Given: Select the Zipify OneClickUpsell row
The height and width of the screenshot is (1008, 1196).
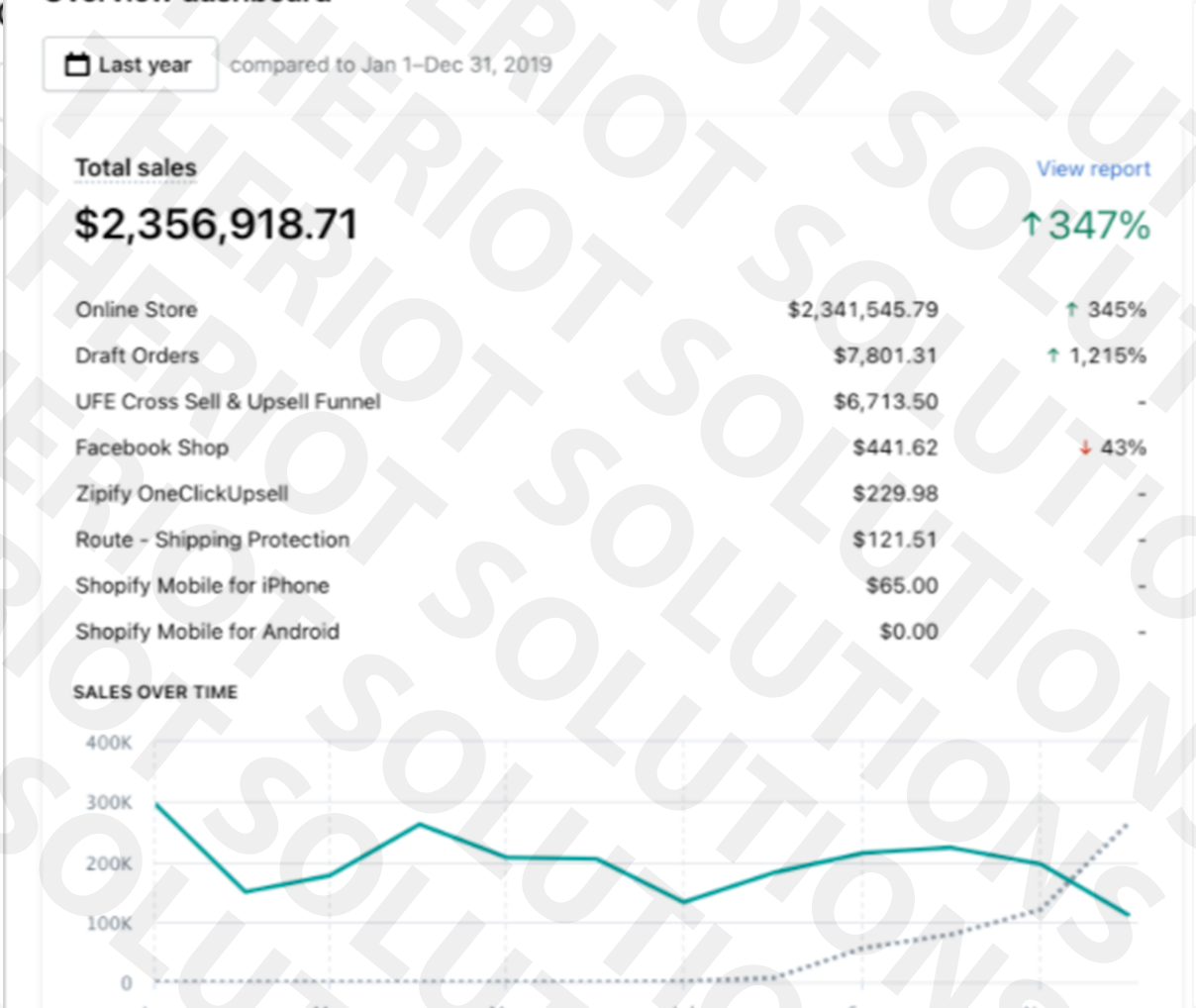Looking at the screenshot, I should click(x=182, y=493).
